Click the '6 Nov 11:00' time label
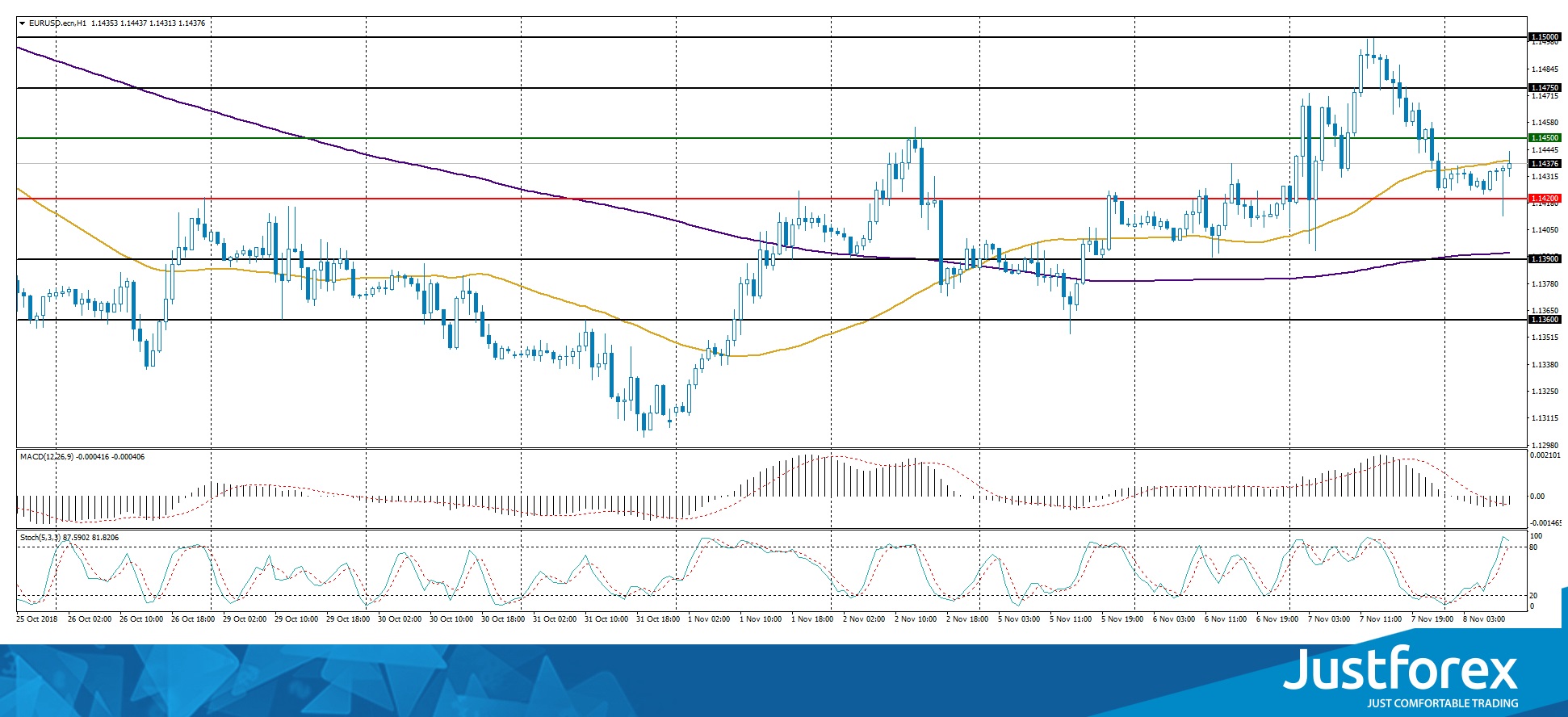The width and height of the screenshot is (1568, 717). (x=1226, y=619)
